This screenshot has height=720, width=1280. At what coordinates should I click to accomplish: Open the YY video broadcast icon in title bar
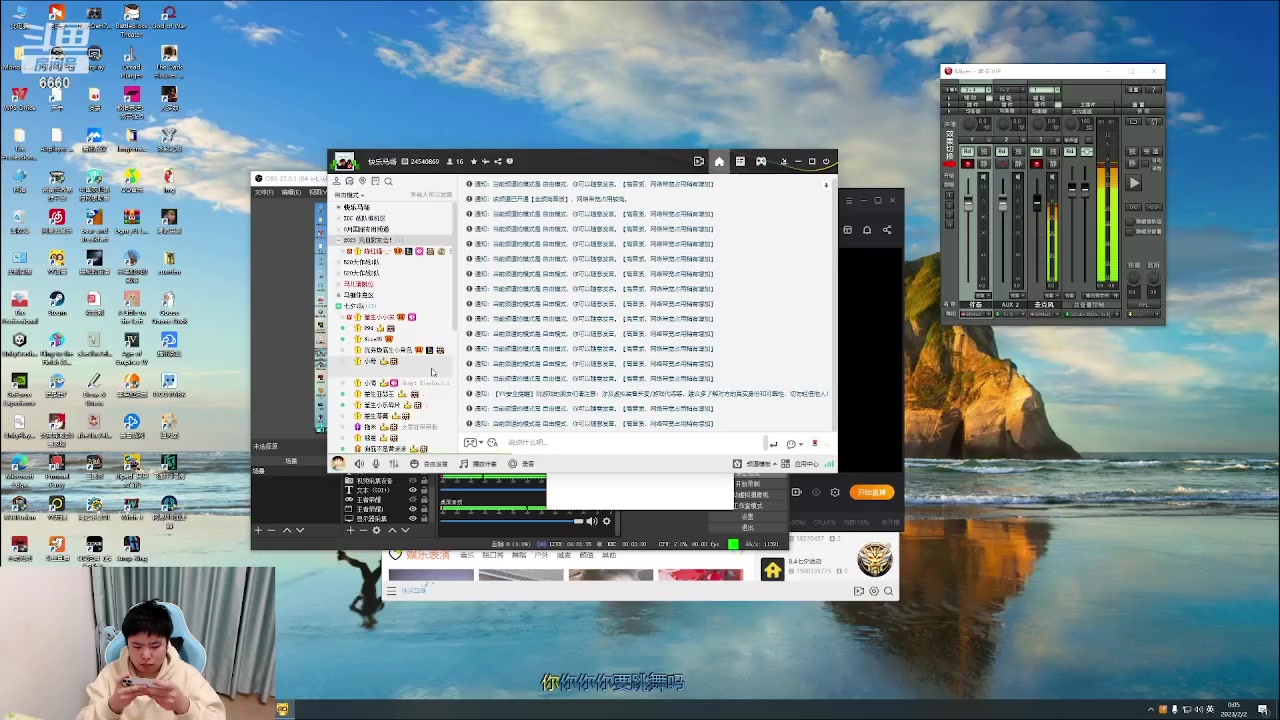pyautogui.click(x=698, y=161)
